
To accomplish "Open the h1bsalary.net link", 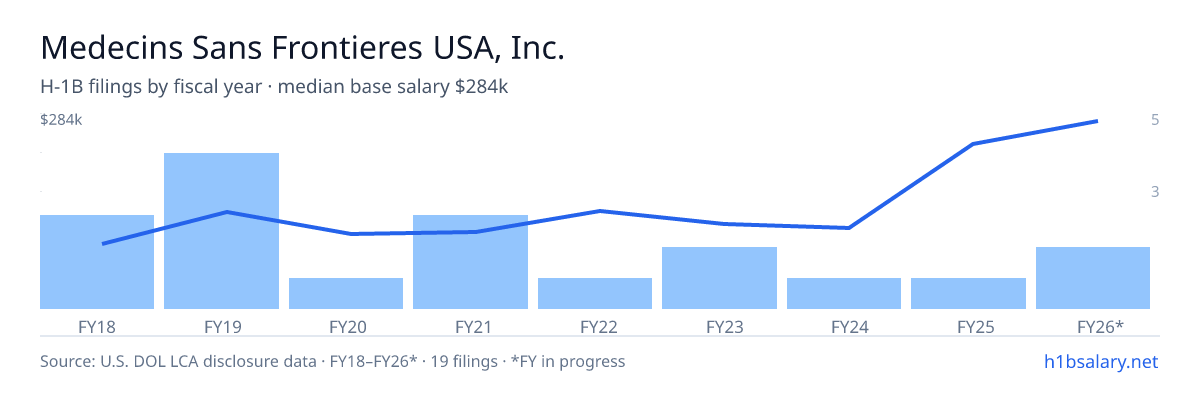I will pyautogui.click(x=1100, y=361).
